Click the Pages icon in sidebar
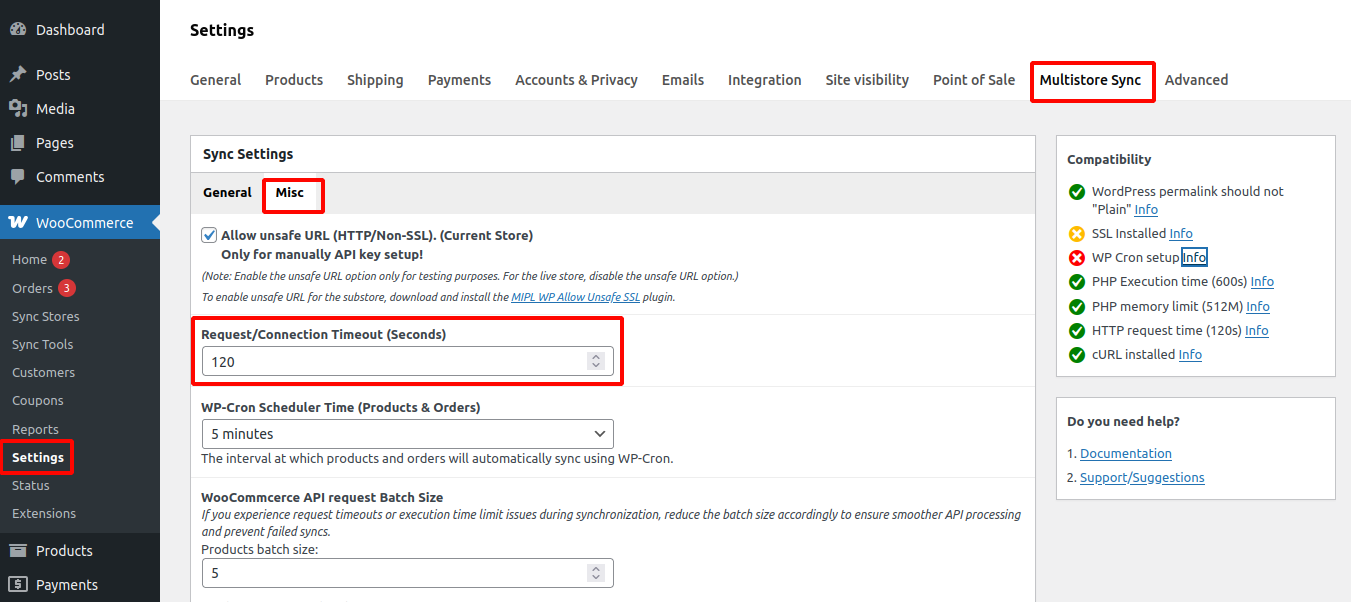This screenshot has width=1351, height=602. click(x=18, y=143)
